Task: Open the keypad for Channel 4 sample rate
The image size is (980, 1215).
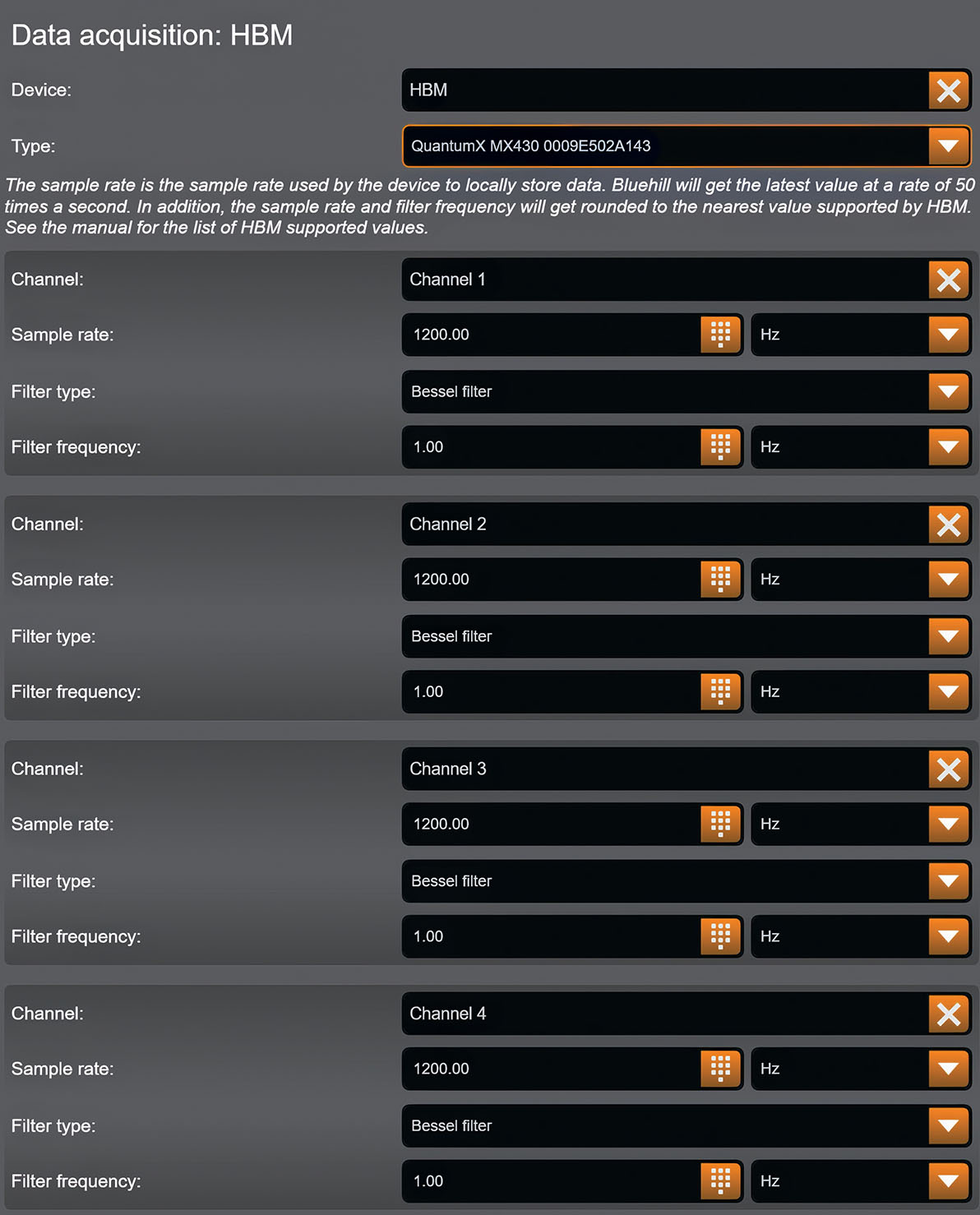Action: click(x=719, y=1069)
